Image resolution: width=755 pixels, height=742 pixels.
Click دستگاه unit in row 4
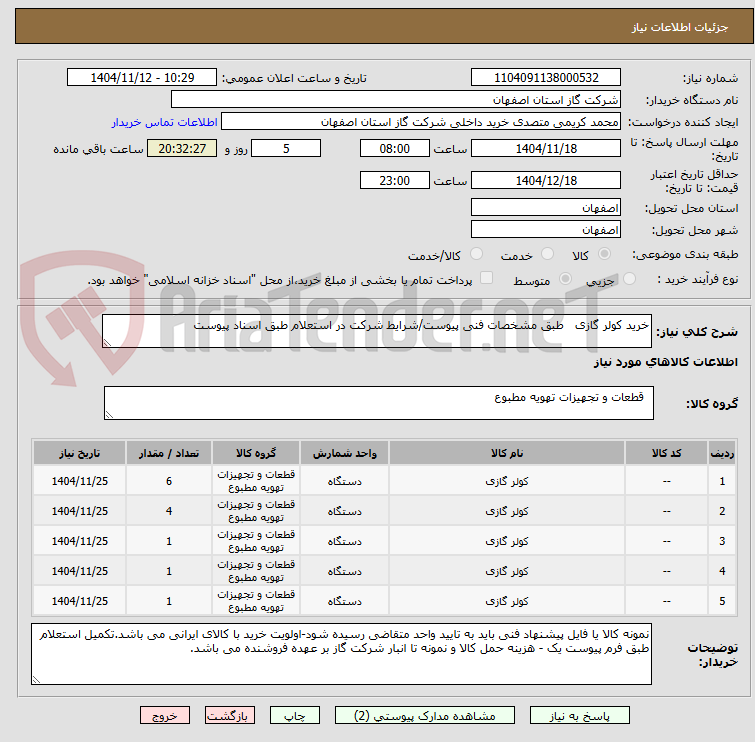tap(344, 571)
